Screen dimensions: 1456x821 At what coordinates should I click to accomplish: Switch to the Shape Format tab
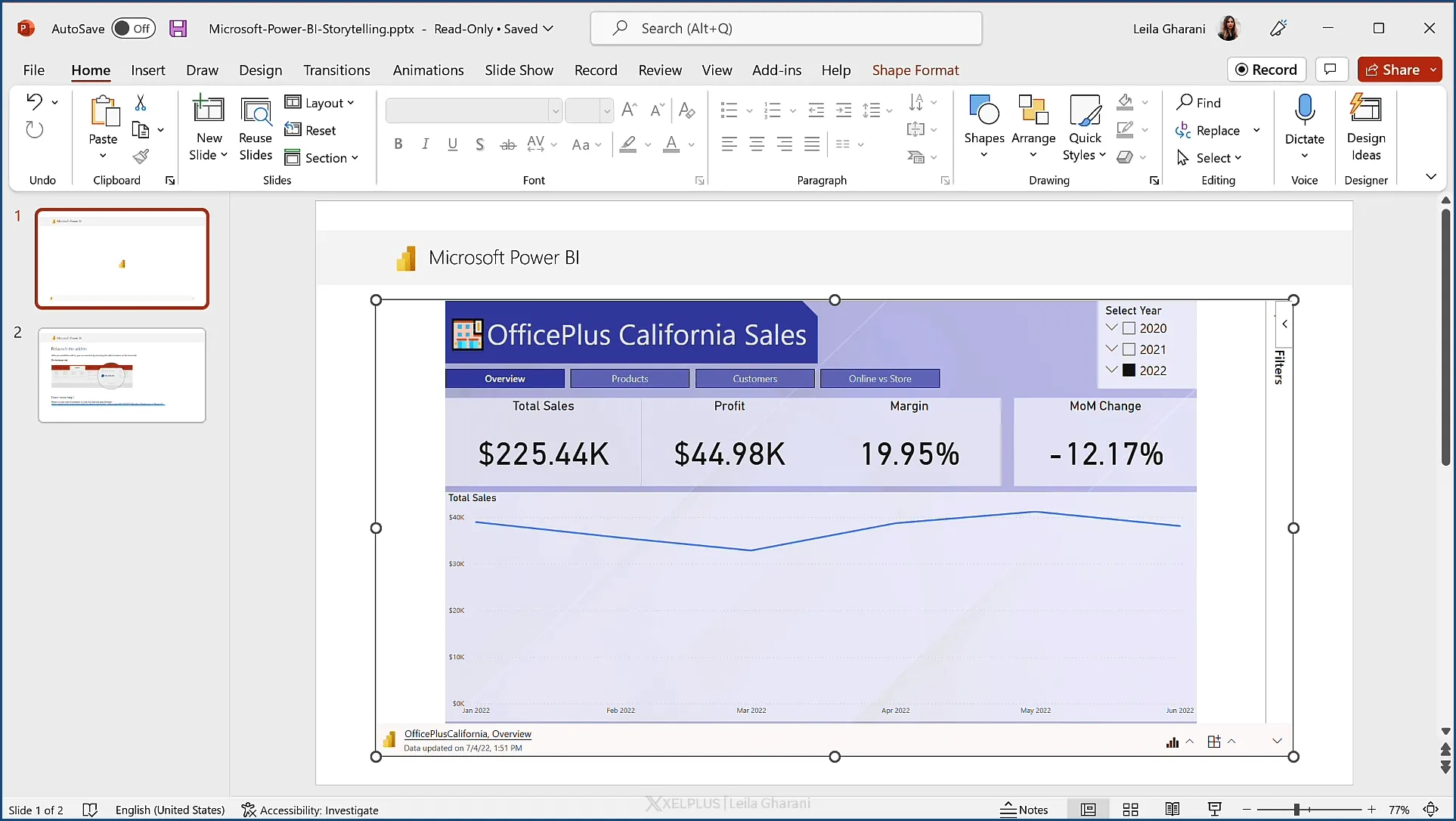tap(915, 70)
